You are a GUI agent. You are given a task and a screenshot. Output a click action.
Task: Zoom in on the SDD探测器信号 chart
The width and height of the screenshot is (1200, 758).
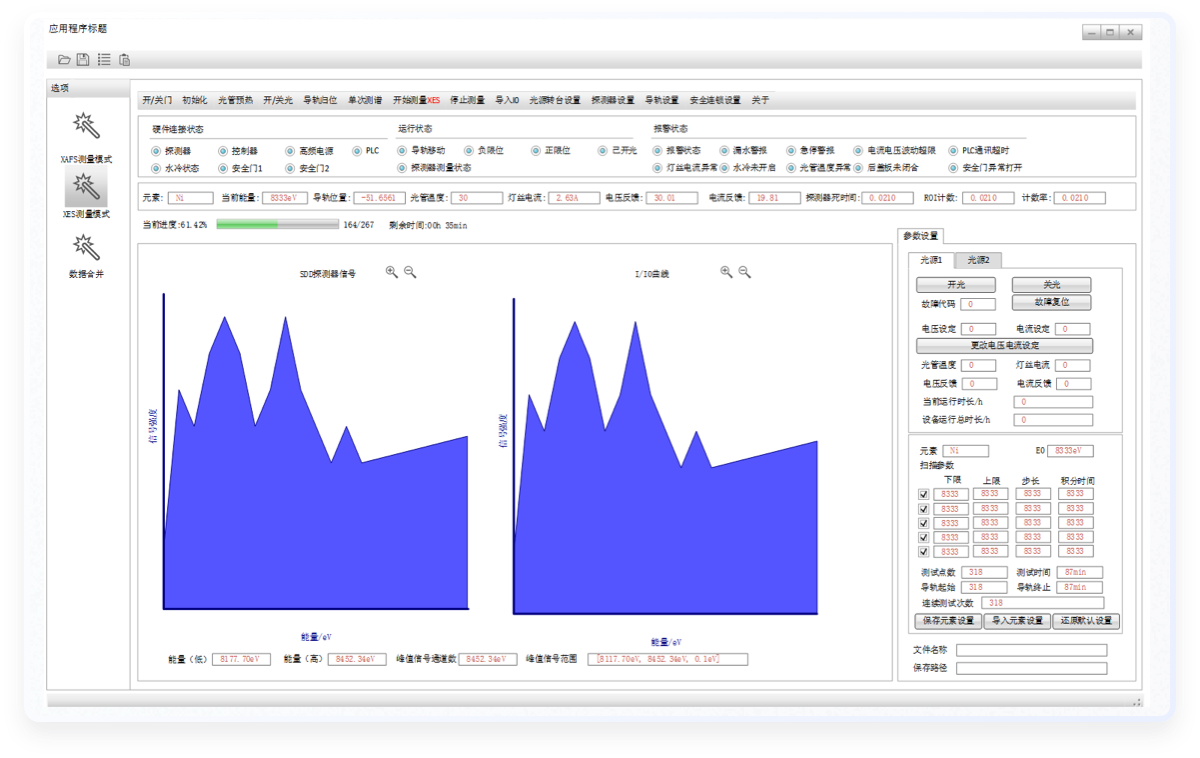pos(392,272)
